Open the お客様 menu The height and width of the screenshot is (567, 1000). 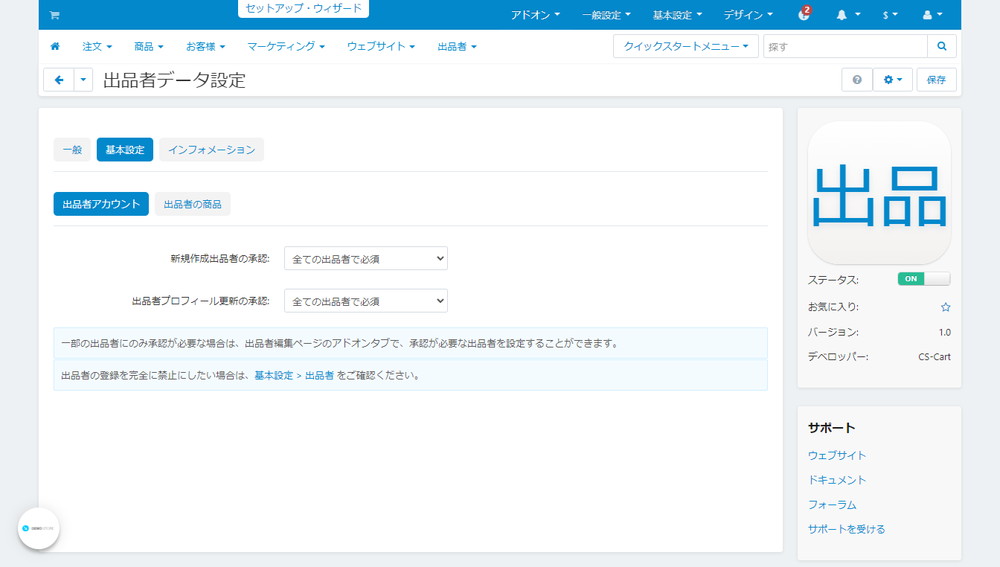pos(205,46)
